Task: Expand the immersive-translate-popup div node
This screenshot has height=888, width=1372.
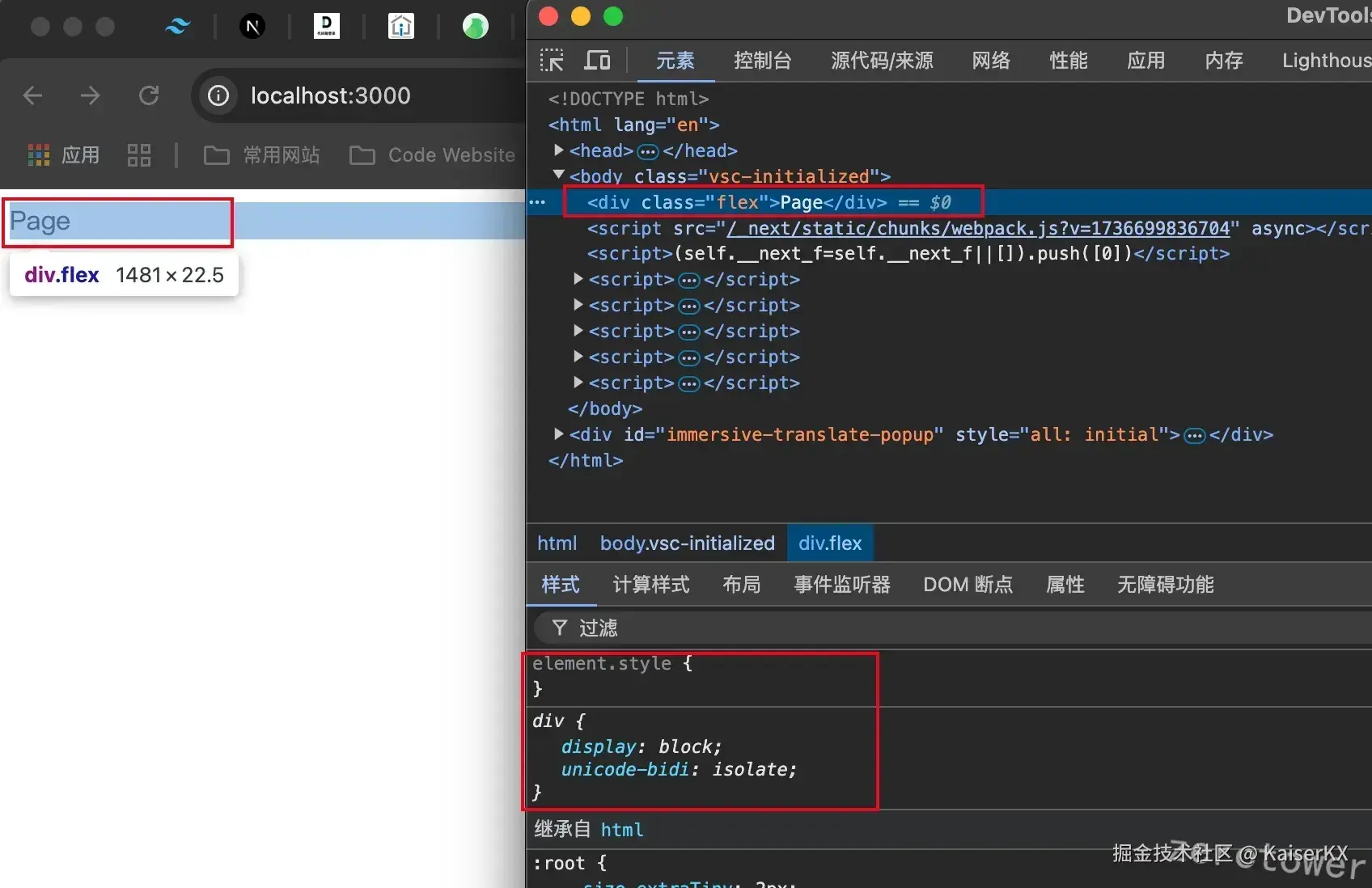Action: coord(558,434)
